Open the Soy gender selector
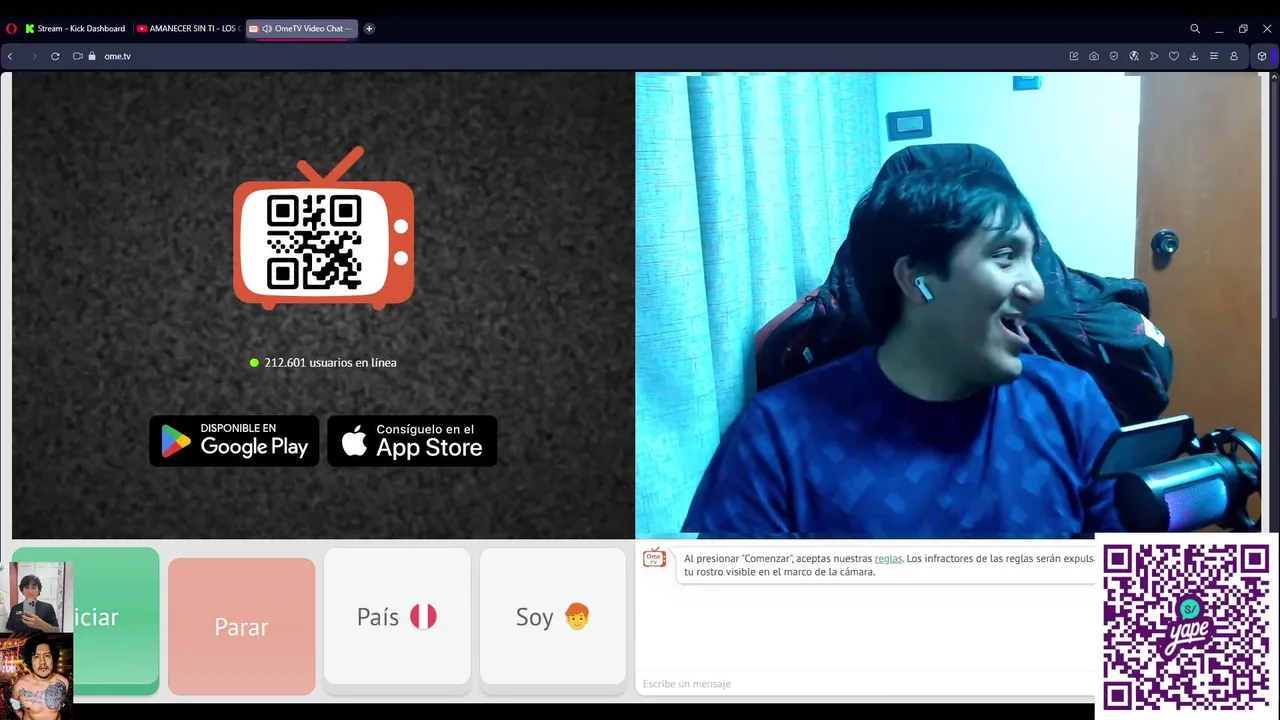This screenshot has width=1280, height=720. point(553,617)
